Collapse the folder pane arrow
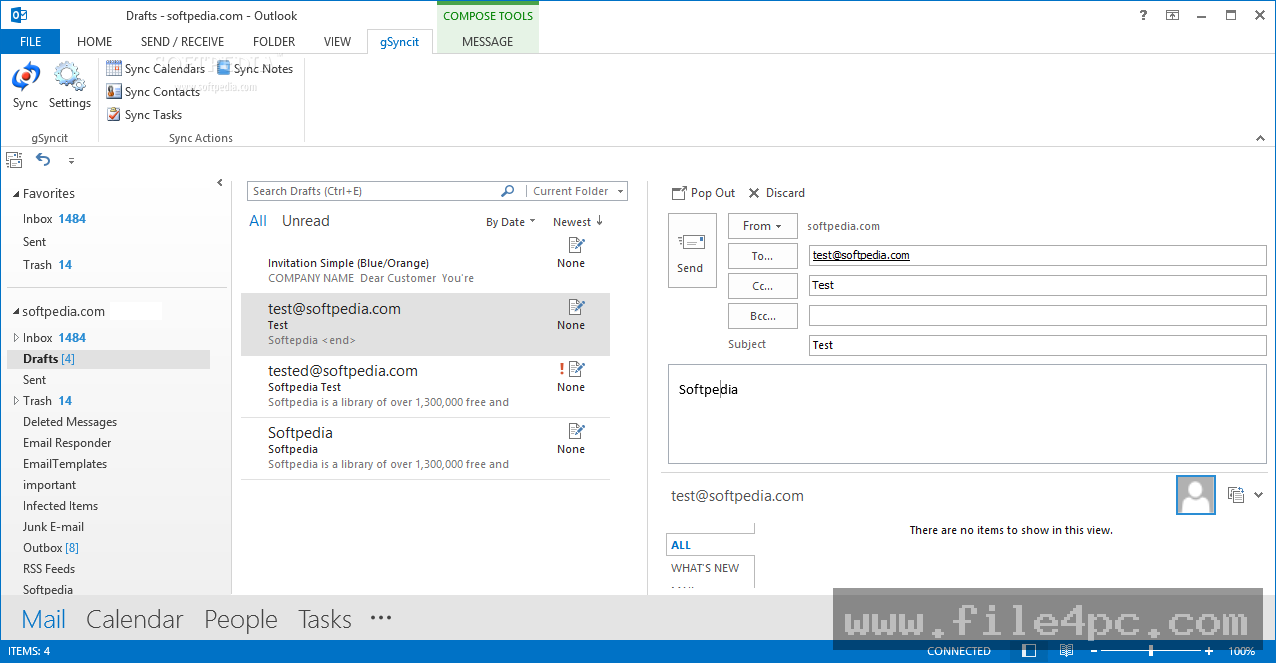The height and width of the screenshot is (663, 1276). pos(220,183)
